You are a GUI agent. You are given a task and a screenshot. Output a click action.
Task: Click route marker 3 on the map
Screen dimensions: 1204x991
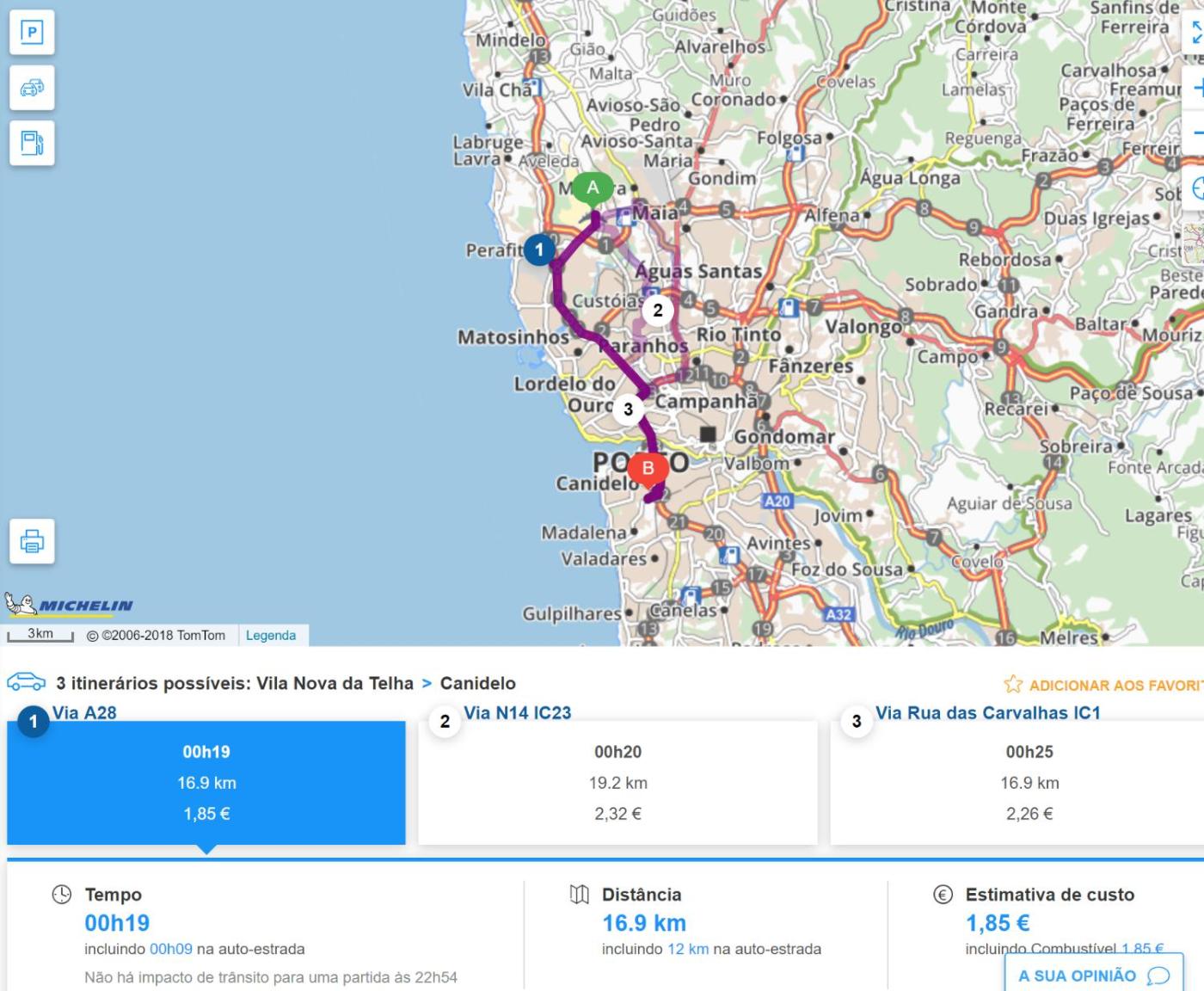tap(628, 409)
